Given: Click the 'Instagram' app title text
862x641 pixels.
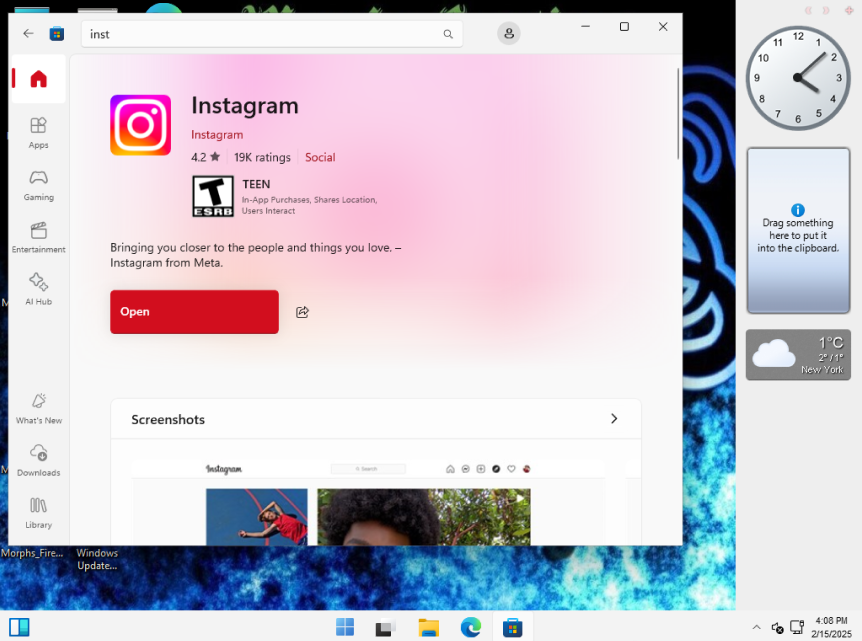Looking at the screenshot, I should tap(245, 106).
